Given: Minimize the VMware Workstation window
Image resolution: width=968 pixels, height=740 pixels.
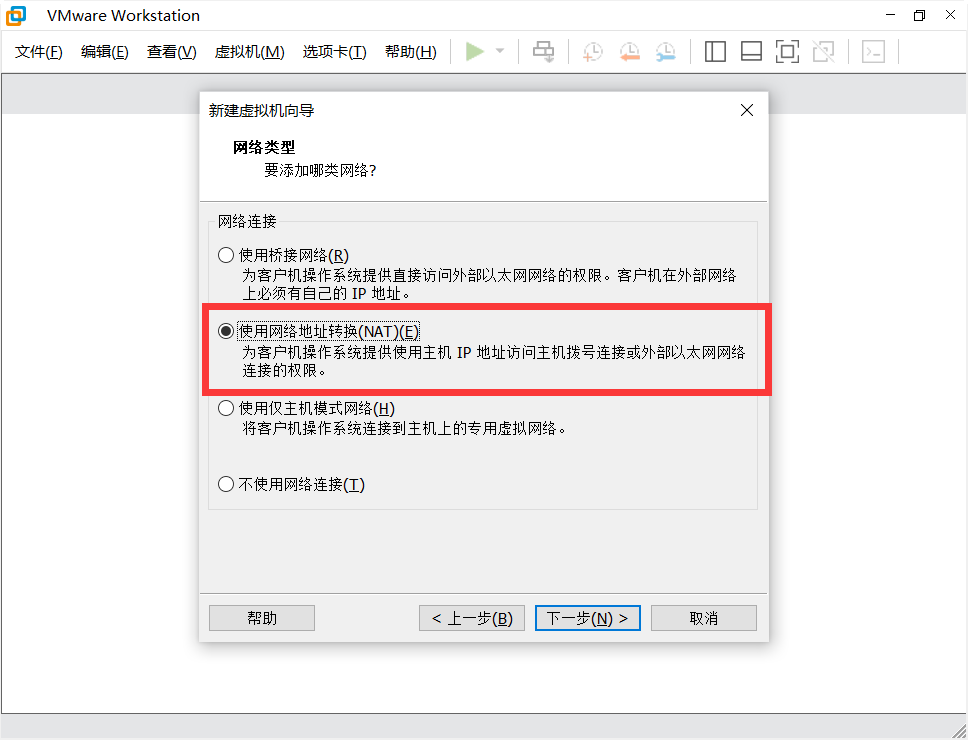Looking at the screenshot, I should click(x=890, y=15).
